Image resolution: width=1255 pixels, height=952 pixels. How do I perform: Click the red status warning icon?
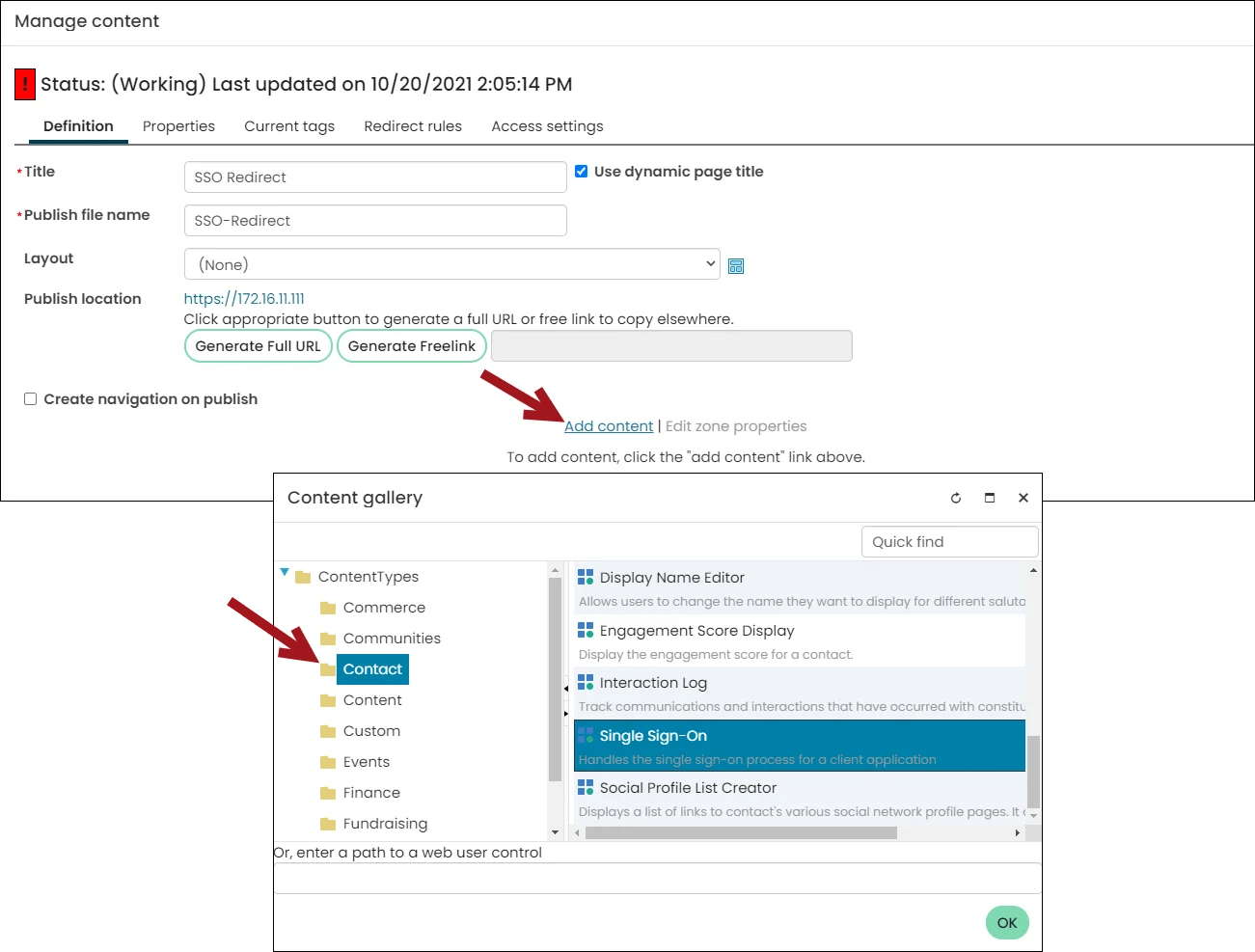[24, 84]
